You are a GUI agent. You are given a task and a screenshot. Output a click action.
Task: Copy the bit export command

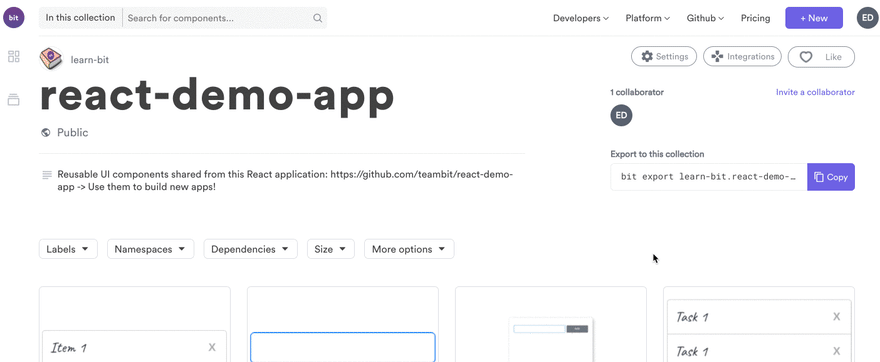tap(831, 177)
